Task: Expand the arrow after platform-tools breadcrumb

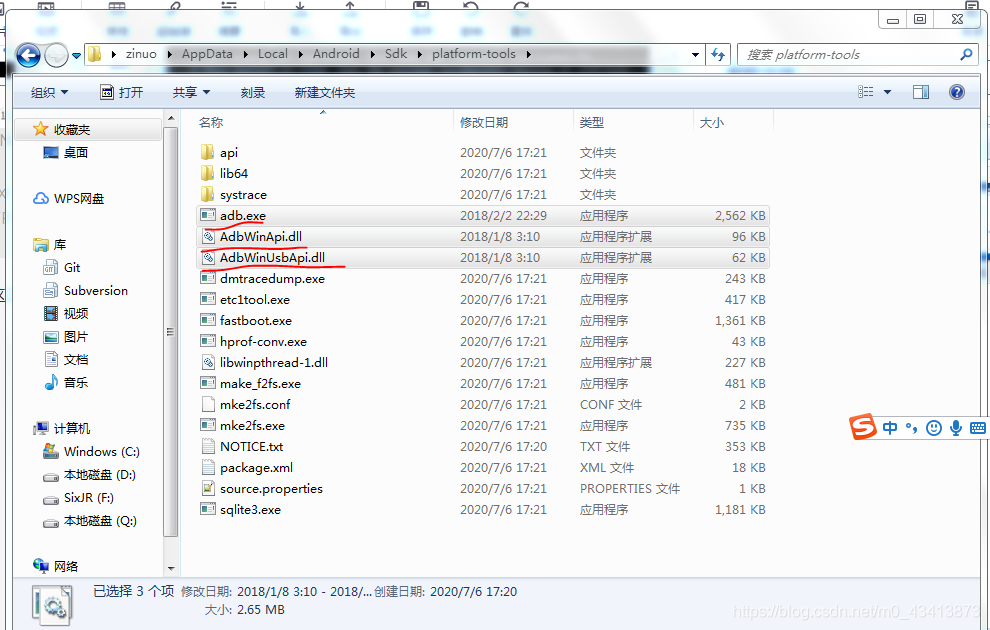Action: (x=528, y=54)
